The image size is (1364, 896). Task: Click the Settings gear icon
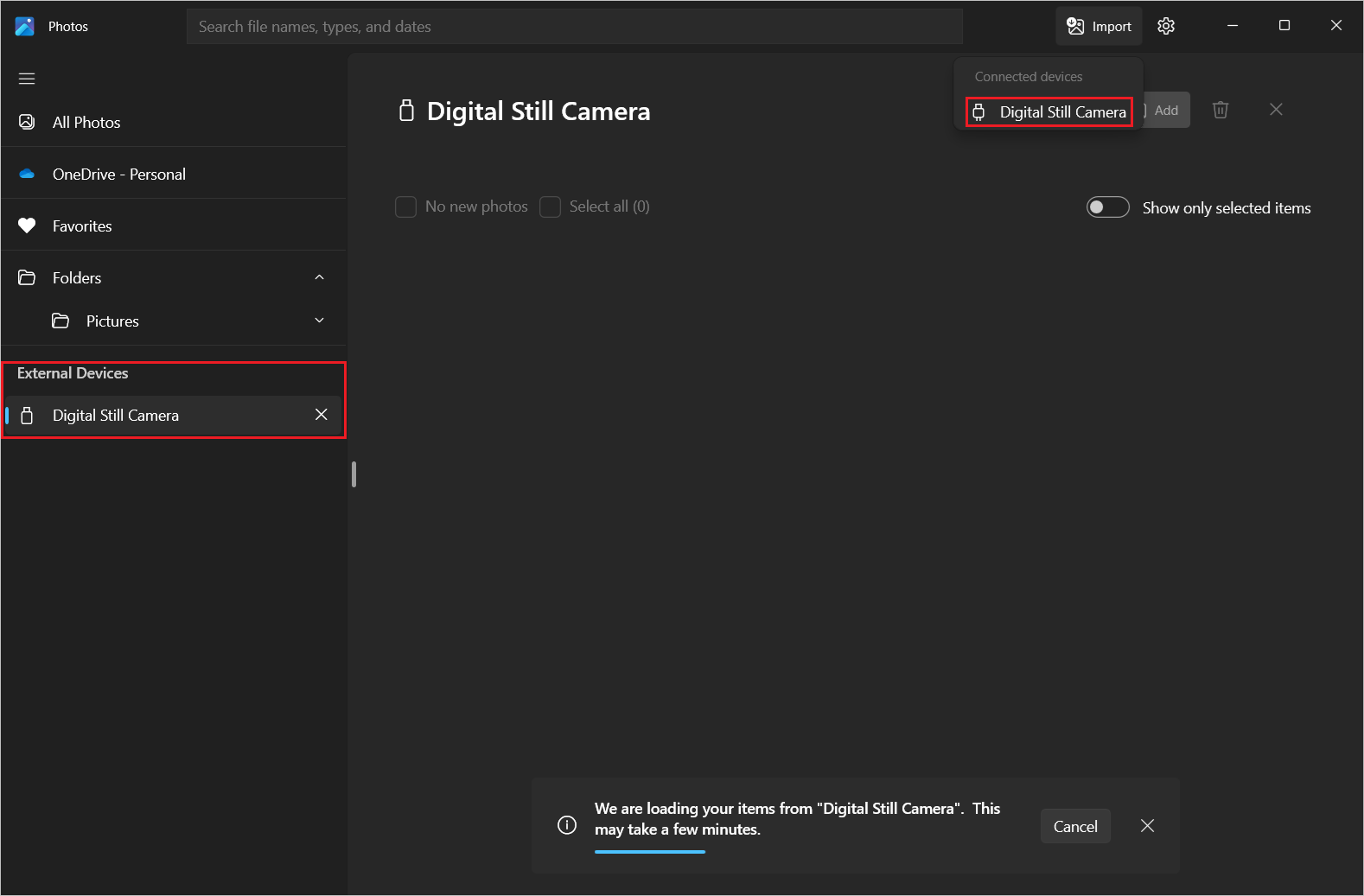1166,26
